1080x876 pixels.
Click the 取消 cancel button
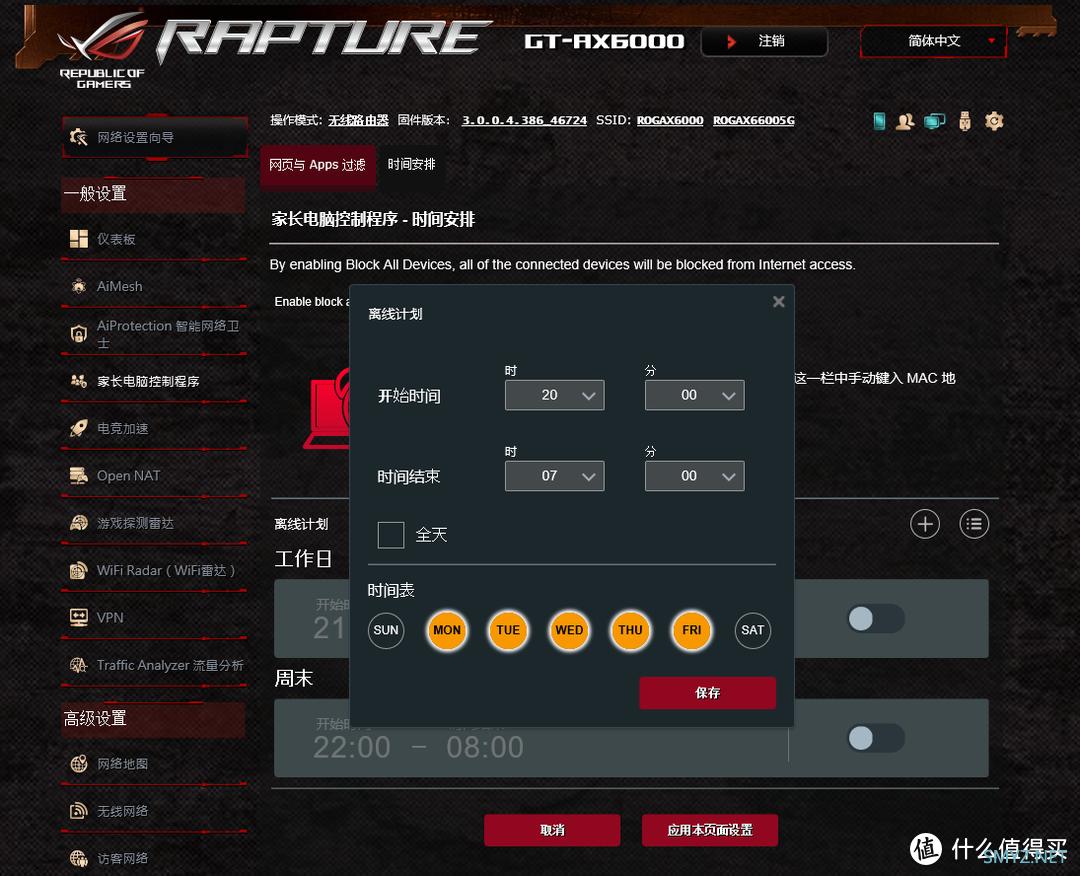tap(552, 831)
